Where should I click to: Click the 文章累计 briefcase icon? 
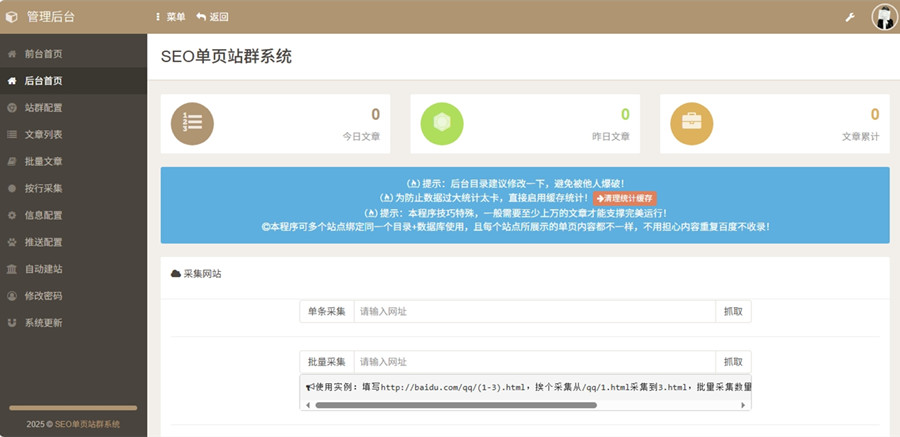point(691,123)
